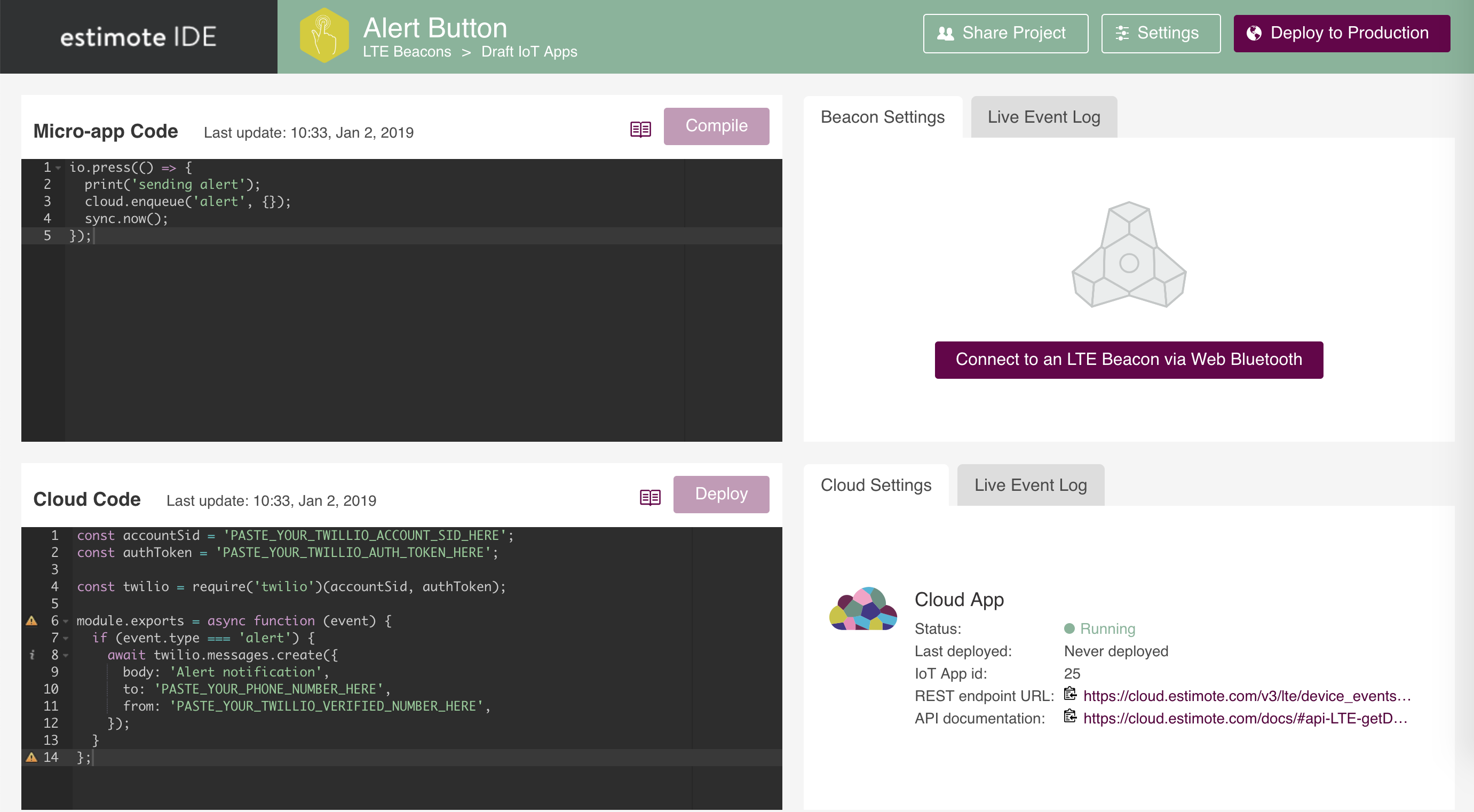Image resolution: width=1474 pixels, height=812 pixels.
Task: Open Live Event Log tab beside Beacon Settings
Action: pyautogui.click(x=1044, y=117)
